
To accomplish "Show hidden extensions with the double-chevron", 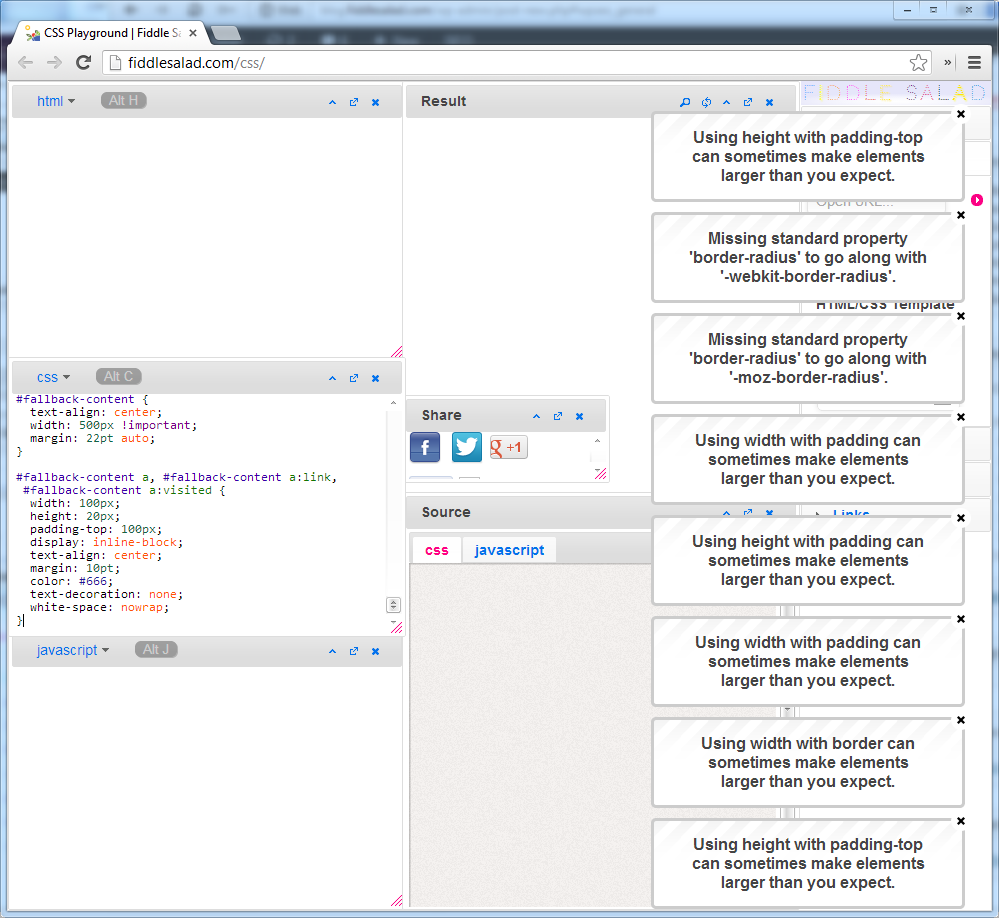I will click(x=947, y=62).
